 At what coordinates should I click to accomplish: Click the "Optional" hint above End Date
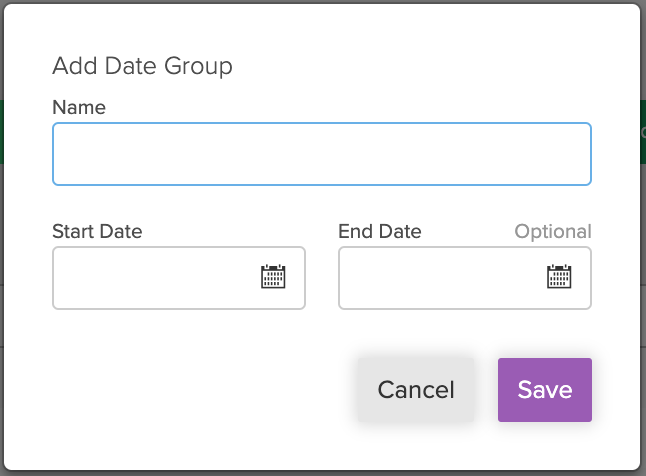click(x=553, y=231)
